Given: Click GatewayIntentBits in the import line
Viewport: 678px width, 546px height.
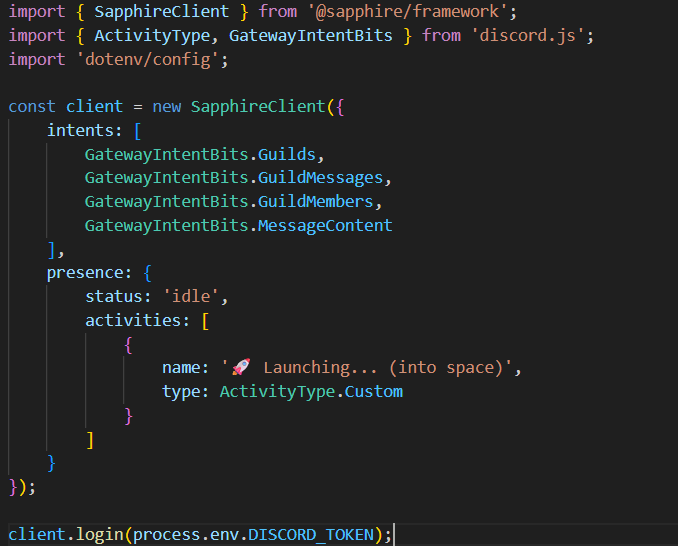Looking at the screenshot, I should (x=310, y=36).
